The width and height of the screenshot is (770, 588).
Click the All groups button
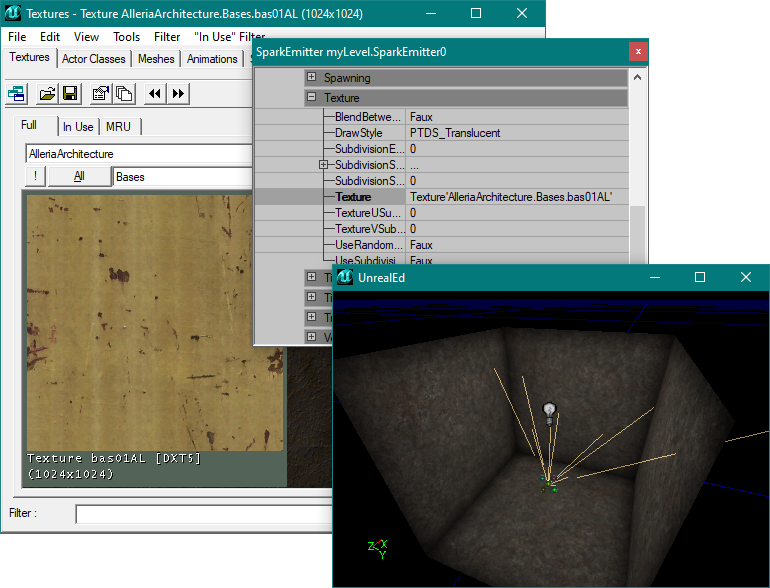coord(79,176)
